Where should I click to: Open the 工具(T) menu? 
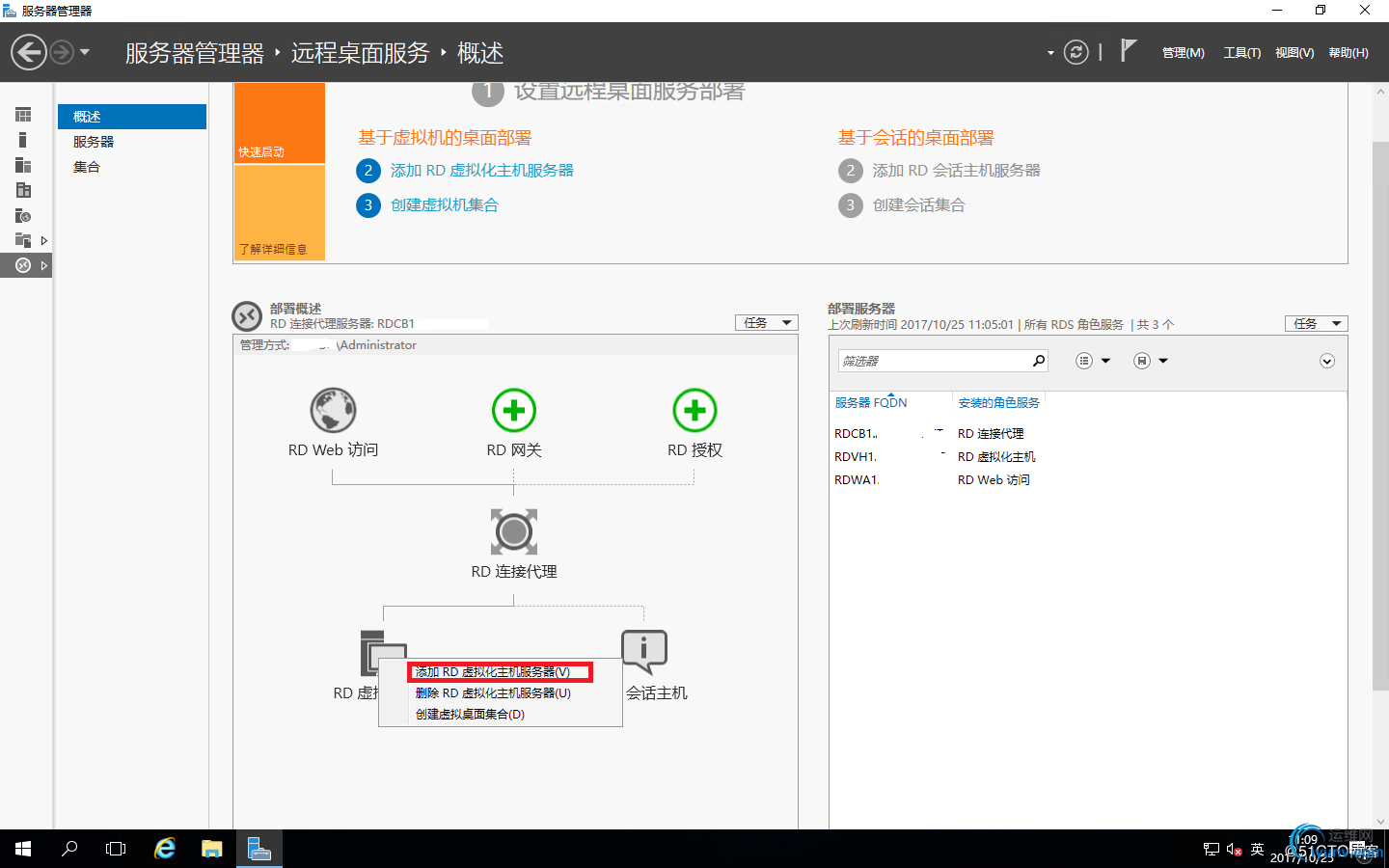pyautogui.click(x=1242, y=53)
